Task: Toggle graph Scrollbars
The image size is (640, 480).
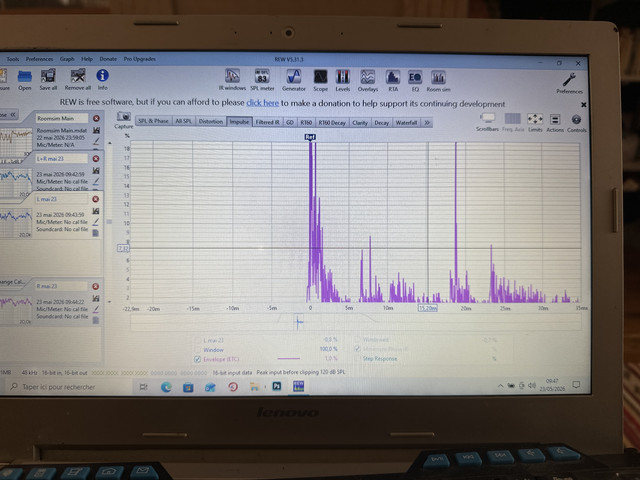Action: click(x=487, y=122)
